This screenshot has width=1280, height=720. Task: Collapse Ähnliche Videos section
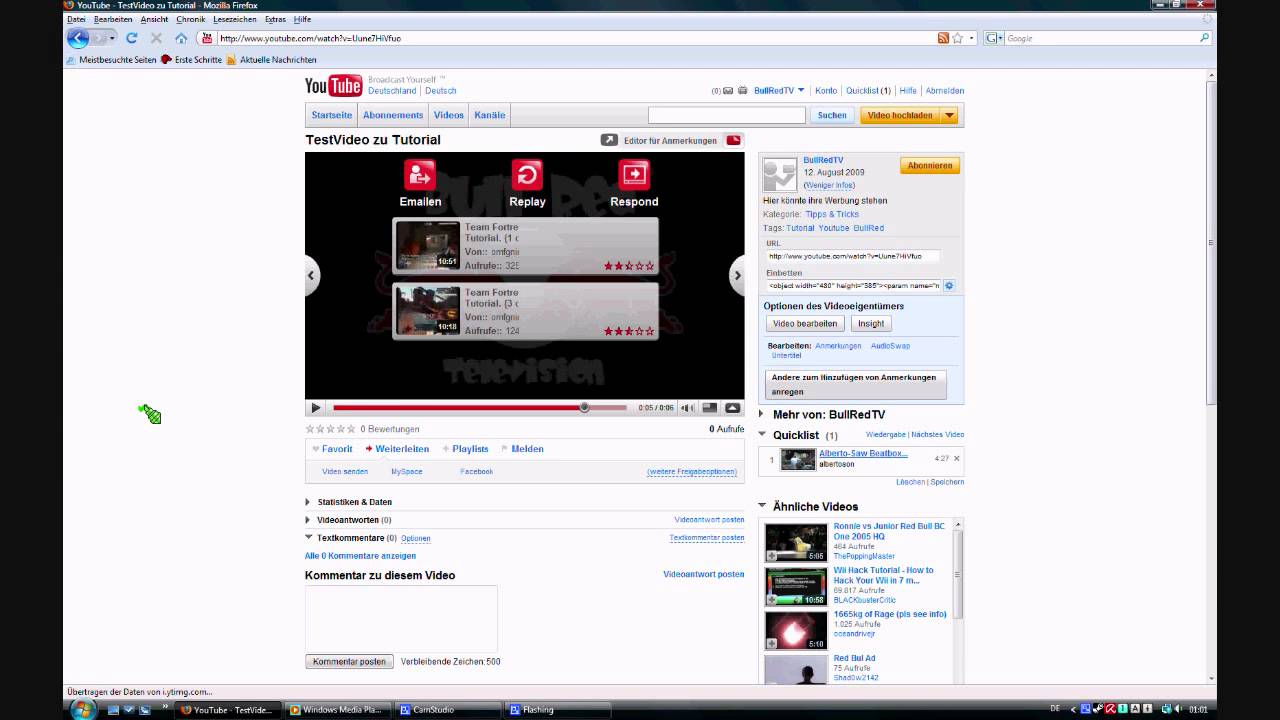(762, 506)
